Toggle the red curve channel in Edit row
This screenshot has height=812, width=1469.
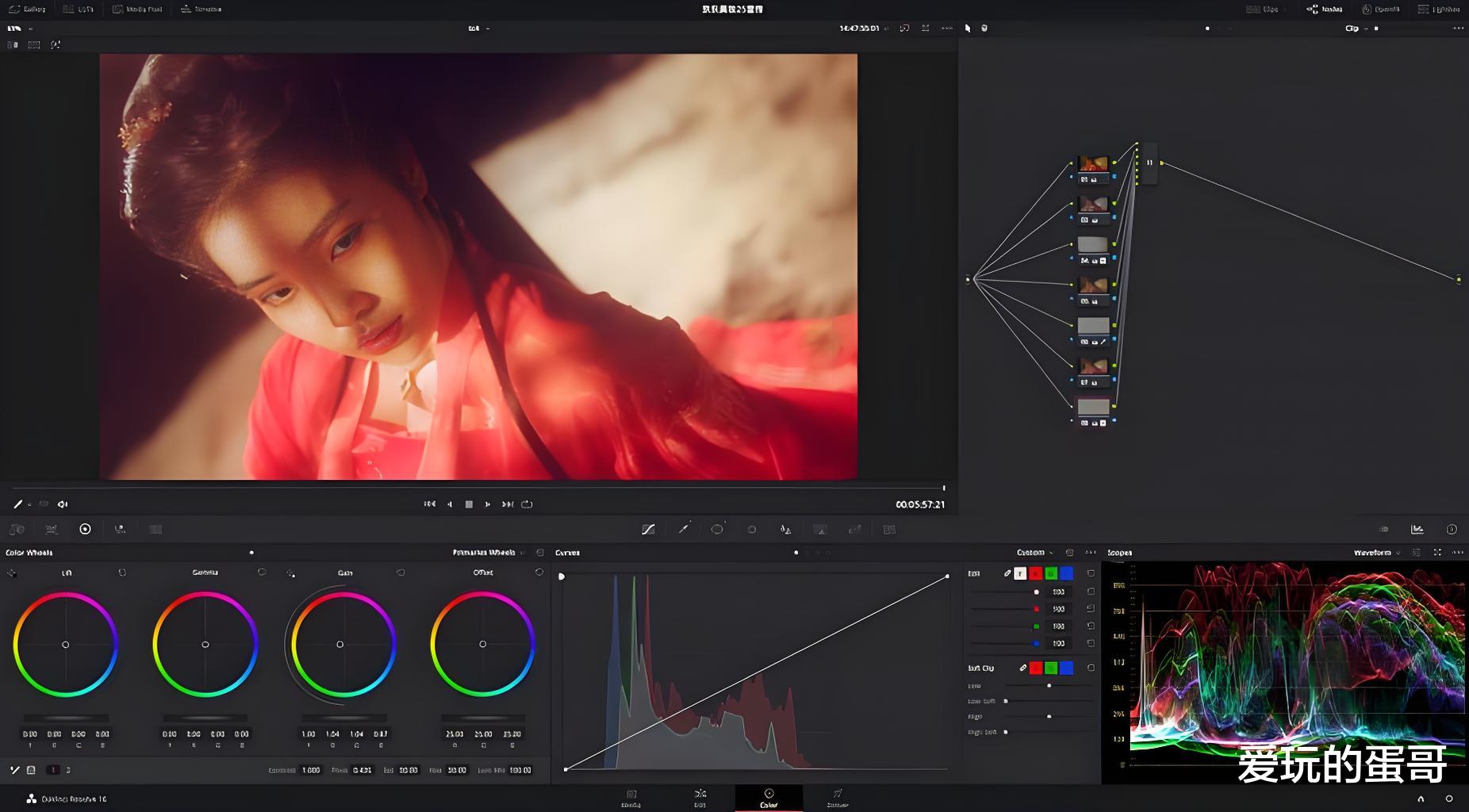[1036, 573]
